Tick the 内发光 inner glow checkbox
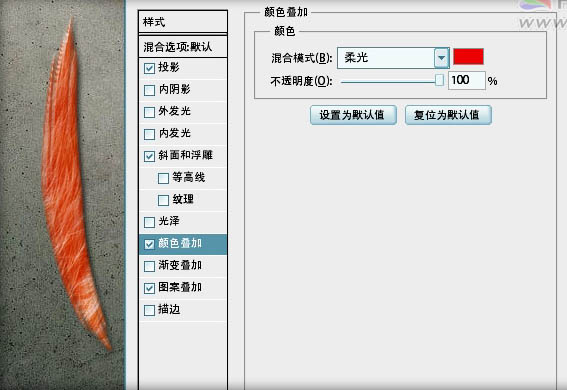The height and width of the screenshot is (390, 567). pyautogui.click(x=149, y=134)
